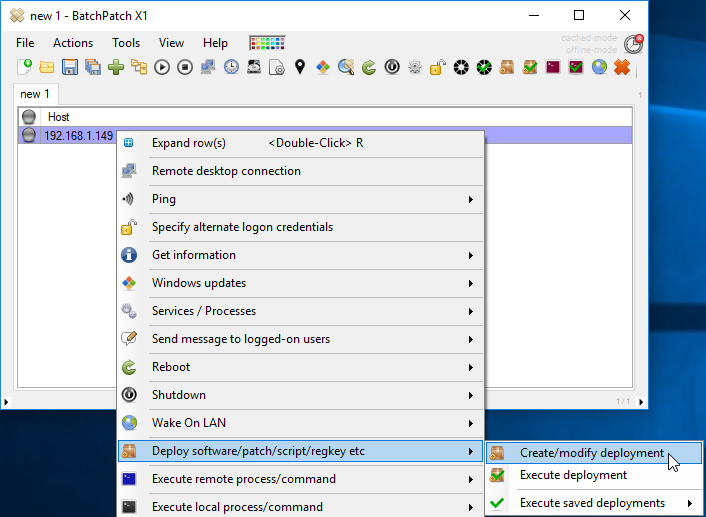Click the dark red terminal toolbar icon
The width and height of the screenshot is (706, 517).
(552, 67)
